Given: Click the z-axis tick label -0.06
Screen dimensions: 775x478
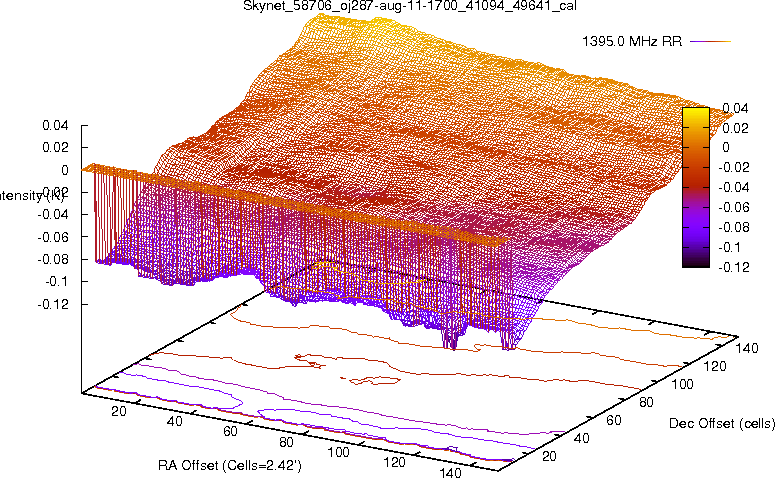Looking at the screenshot, I should (53, 237).
